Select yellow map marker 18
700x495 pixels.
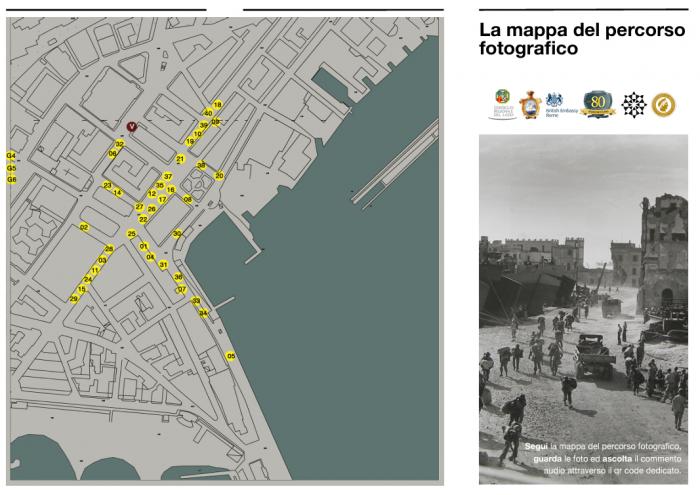click(x=217, y=105)
